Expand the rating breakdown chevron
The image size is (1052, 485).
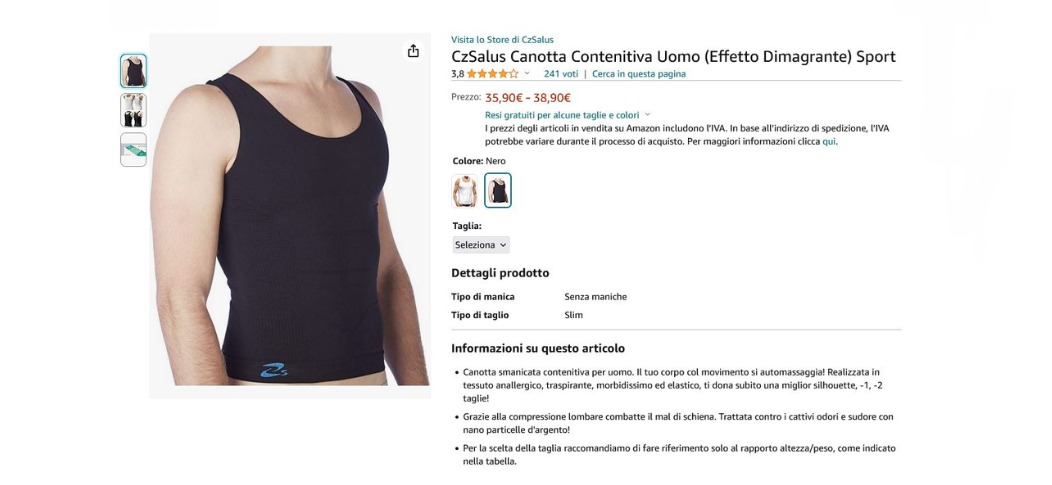[x=527, y=74]
